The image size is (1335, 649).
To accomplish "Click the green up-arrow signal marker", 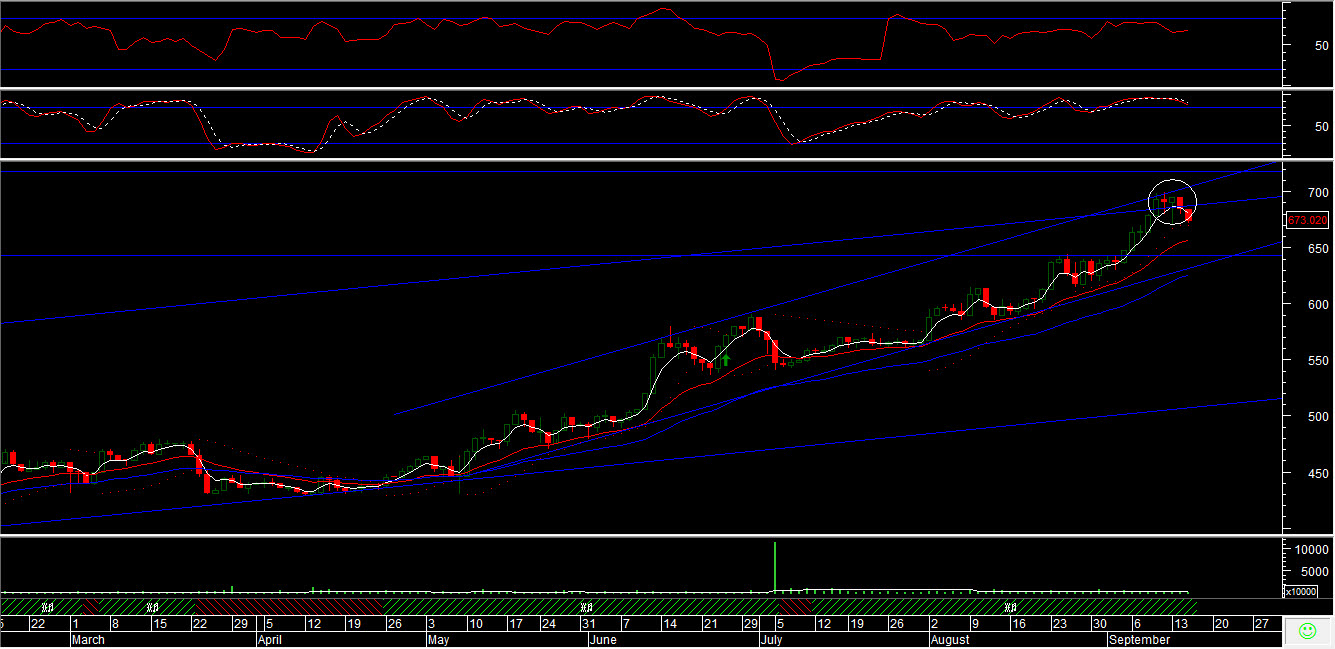I will (x=727, y=359).
